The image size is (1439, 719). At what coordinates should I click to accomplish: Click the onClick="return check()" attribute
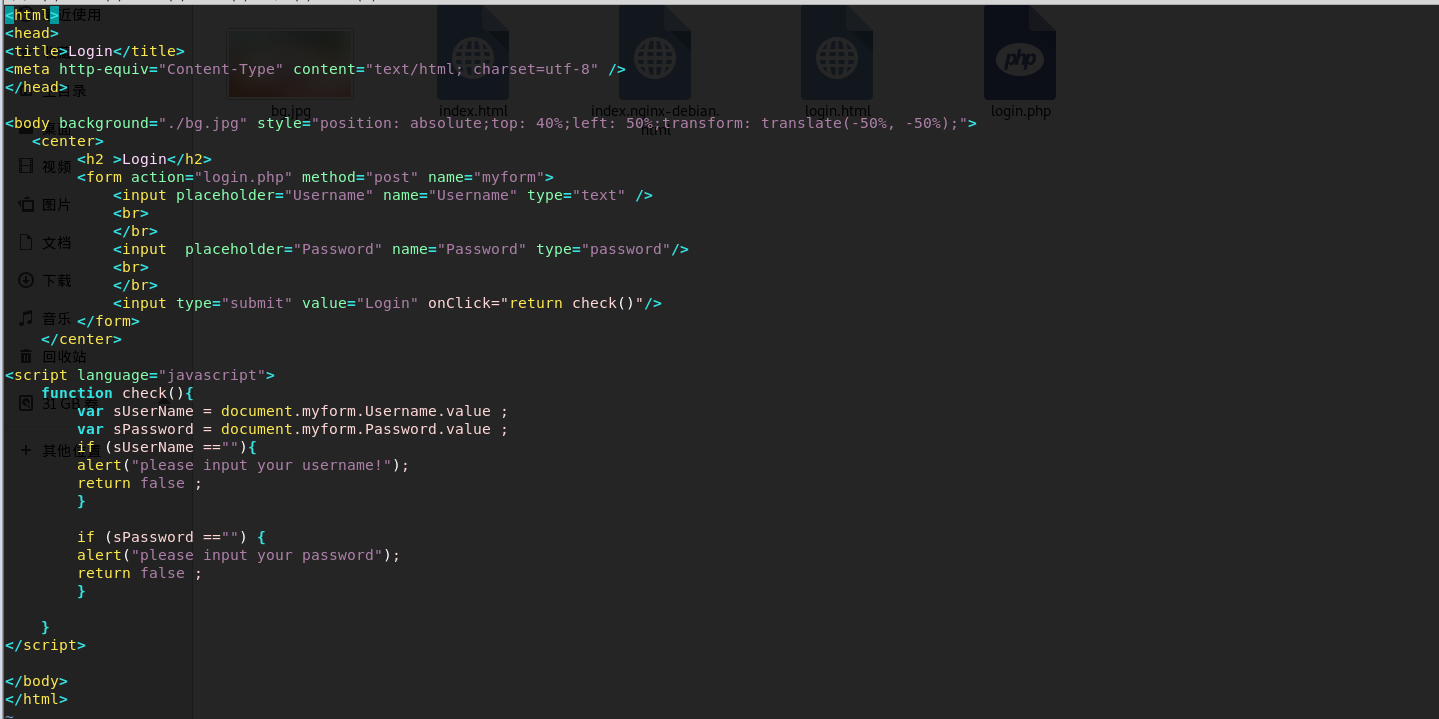[x=536, y=303]
